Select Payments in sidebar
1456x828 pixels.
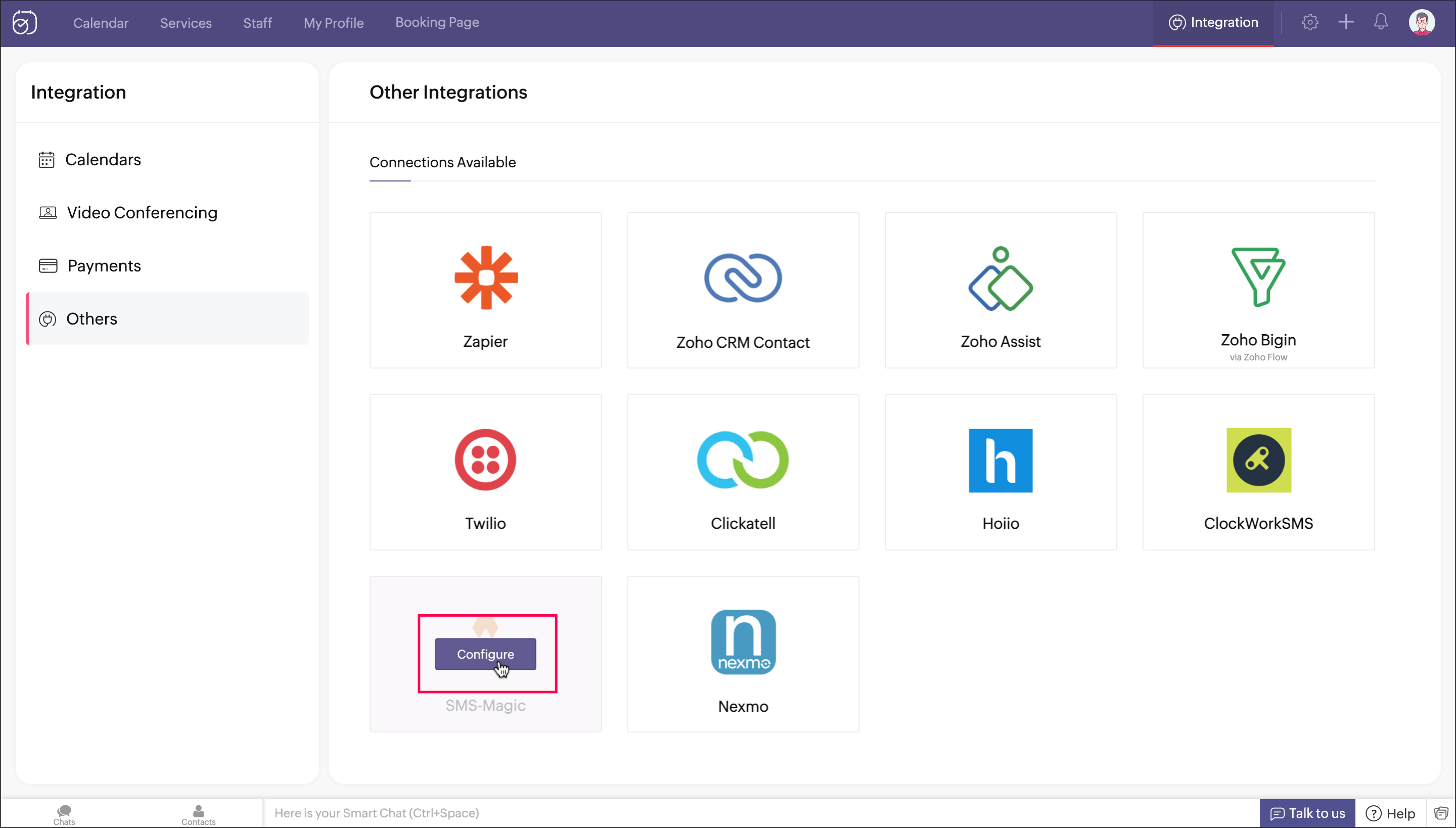click(167, 265)
